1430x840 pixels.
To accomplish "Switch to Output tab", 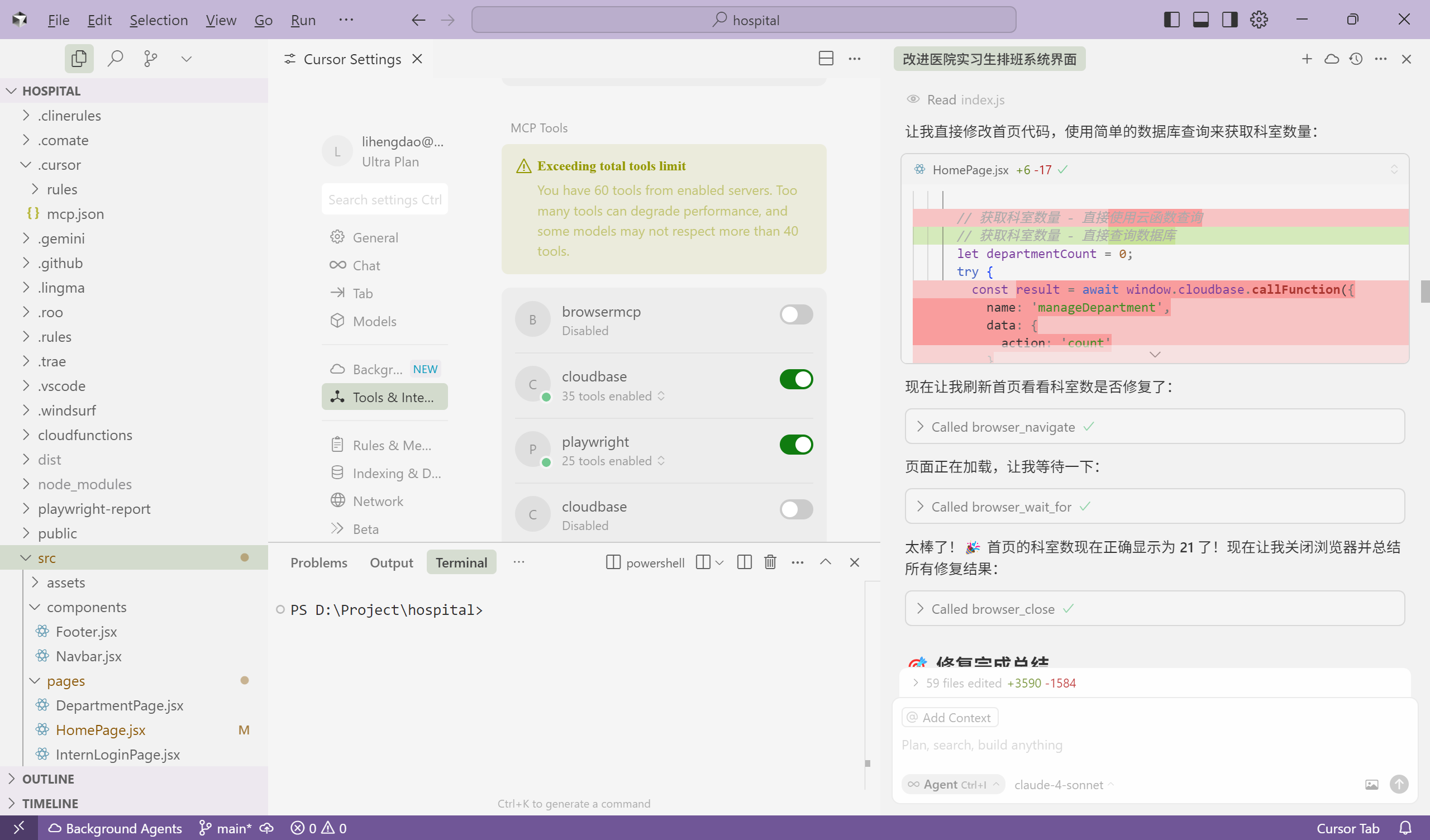I will (x=392, y=562).
